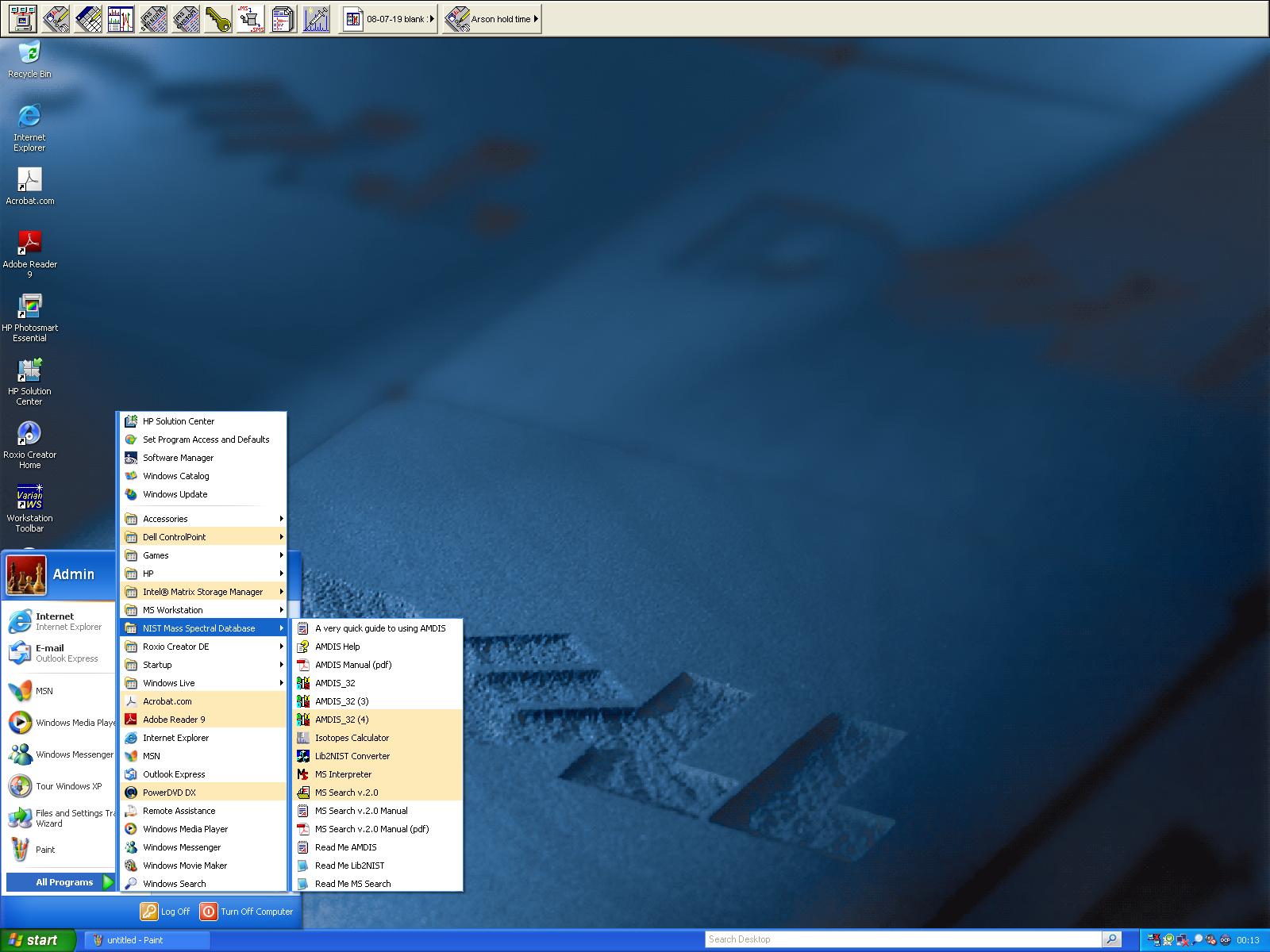The height and width of the screenshot is (952, 1270).
Task: Switch to untitled - Paint taskbar button
Action: point(147,940)
